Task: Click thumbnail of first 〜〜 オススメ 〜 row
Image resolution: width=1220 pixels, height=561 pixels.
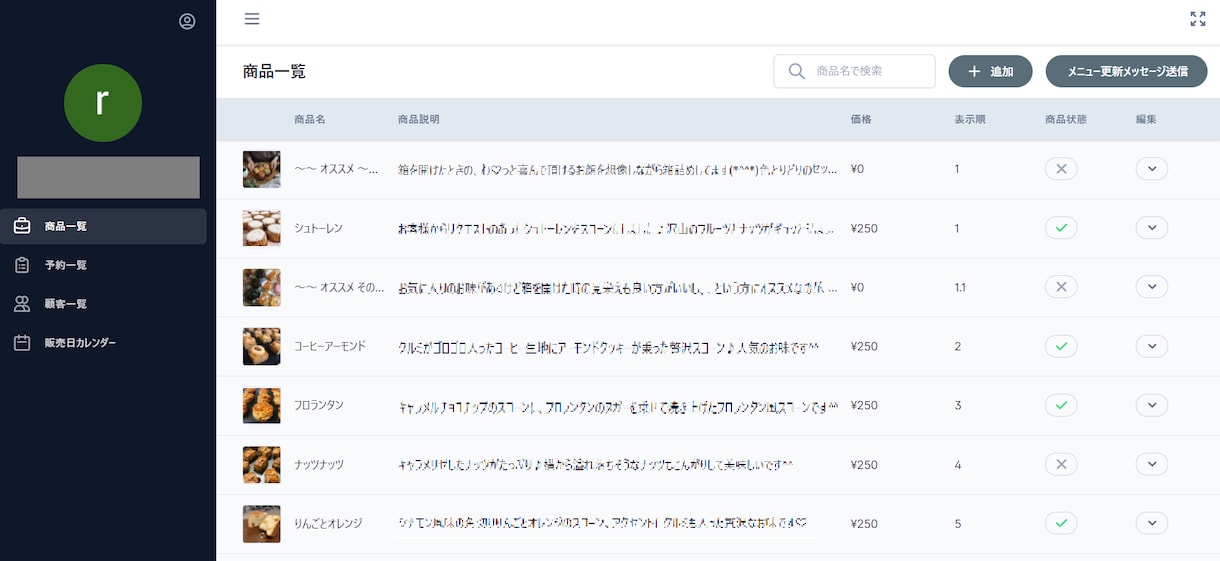Action: (x=262, y=169)
